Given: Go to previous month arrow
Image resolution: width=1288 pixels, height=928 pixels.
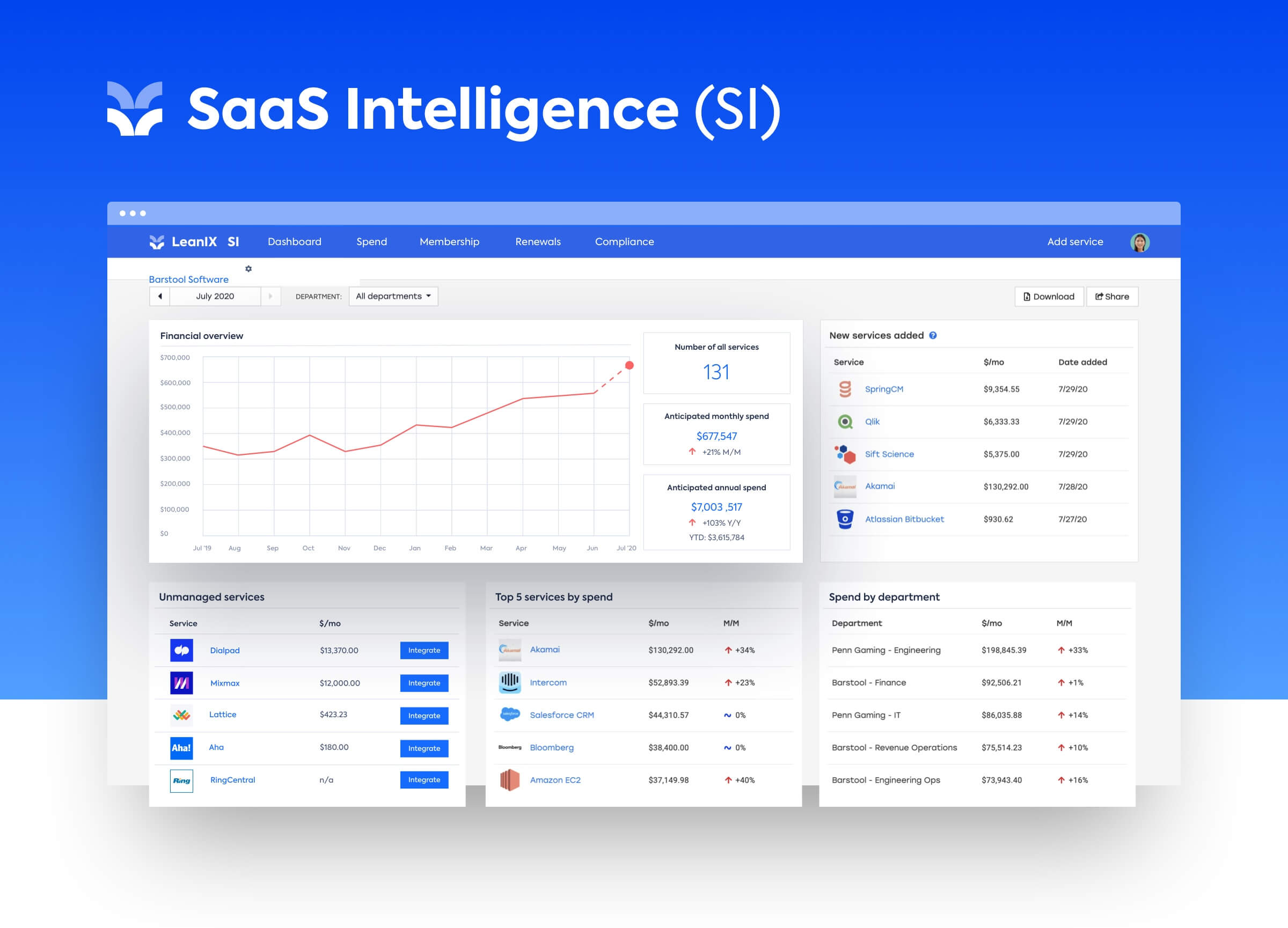Looking at the screenshot, I should pyautogui.click(x=159, y=296).
